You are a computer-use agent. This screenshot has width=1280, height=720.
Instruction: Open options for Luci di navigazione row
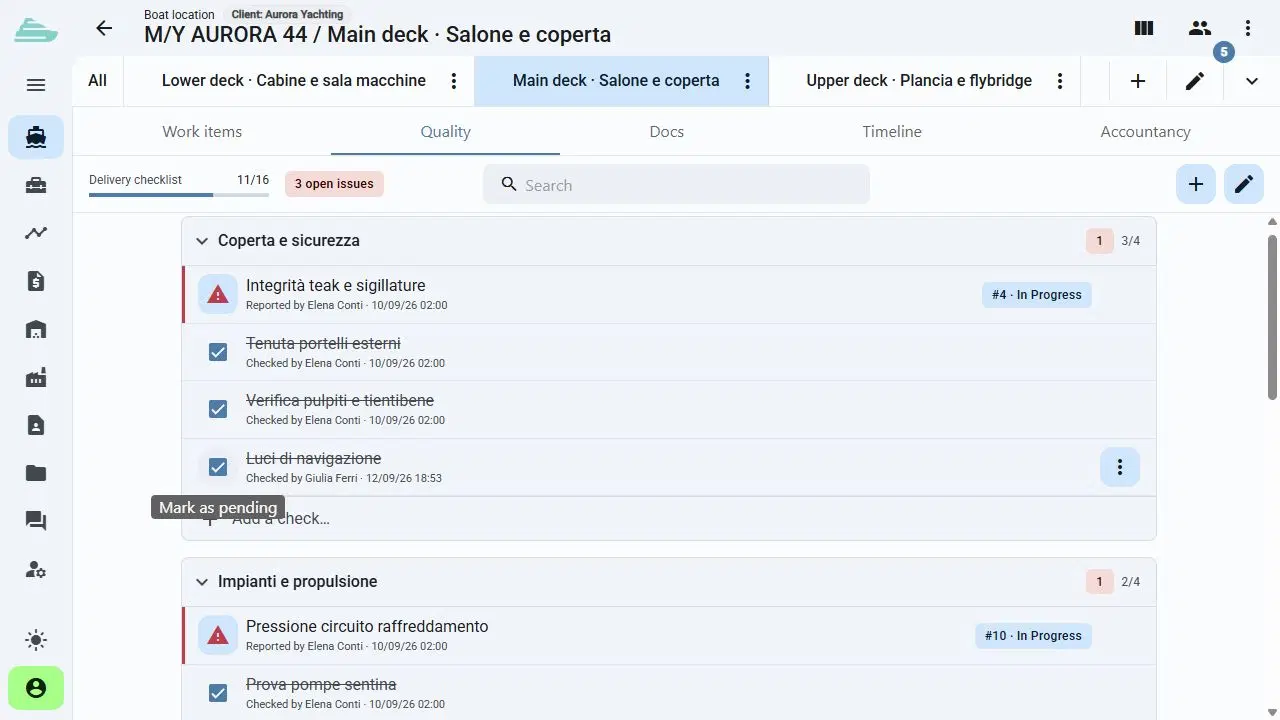1120,467
